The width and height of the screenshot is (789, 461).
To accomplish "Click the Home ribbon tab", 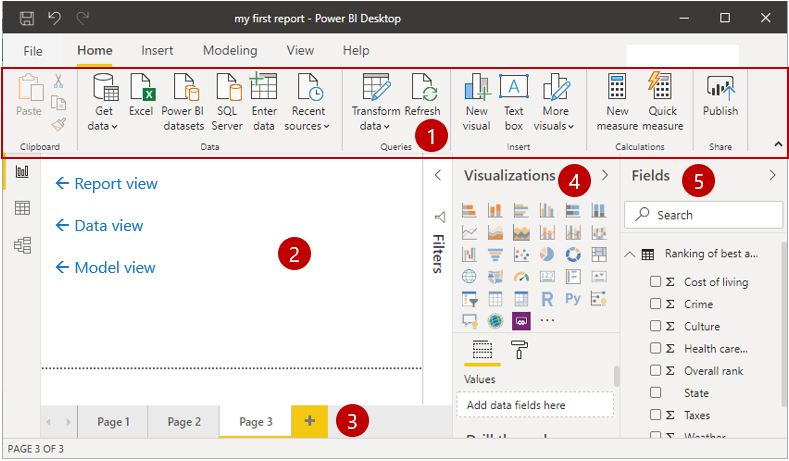I will pos(95,50).
